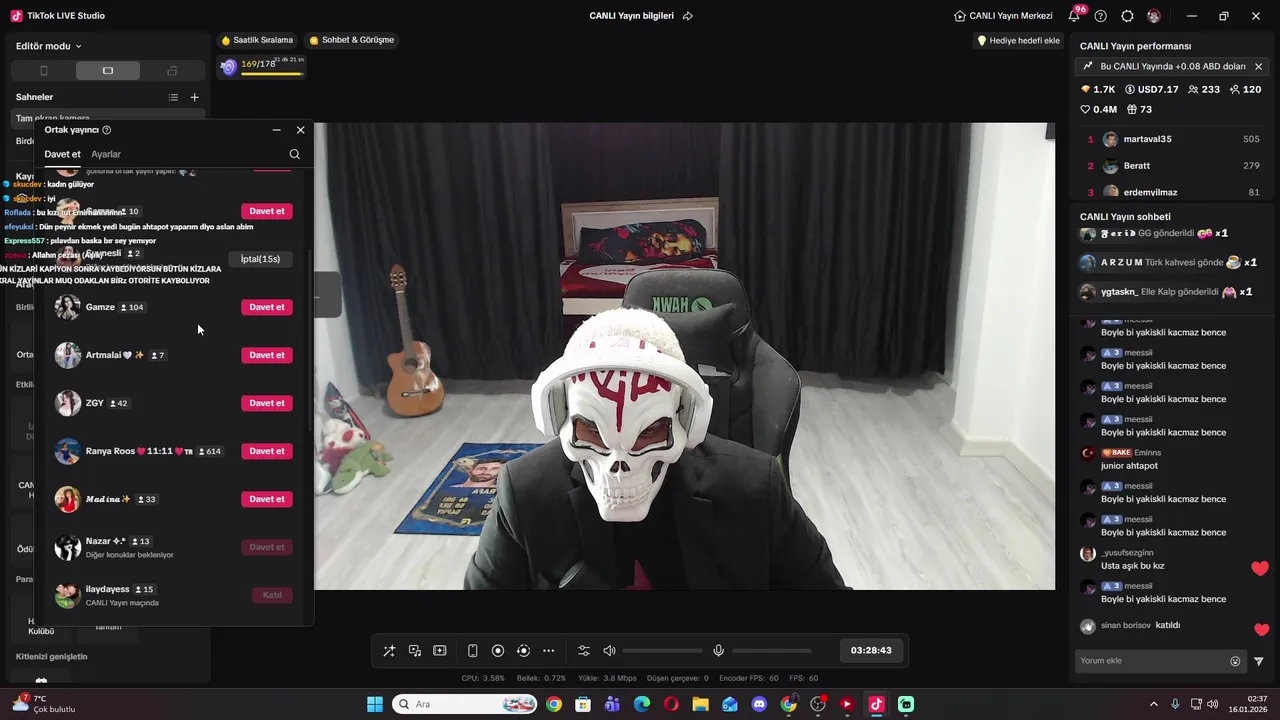Adjust the speaker volume slider
The width and height of the screenshot is (1280, 720).
662,651
